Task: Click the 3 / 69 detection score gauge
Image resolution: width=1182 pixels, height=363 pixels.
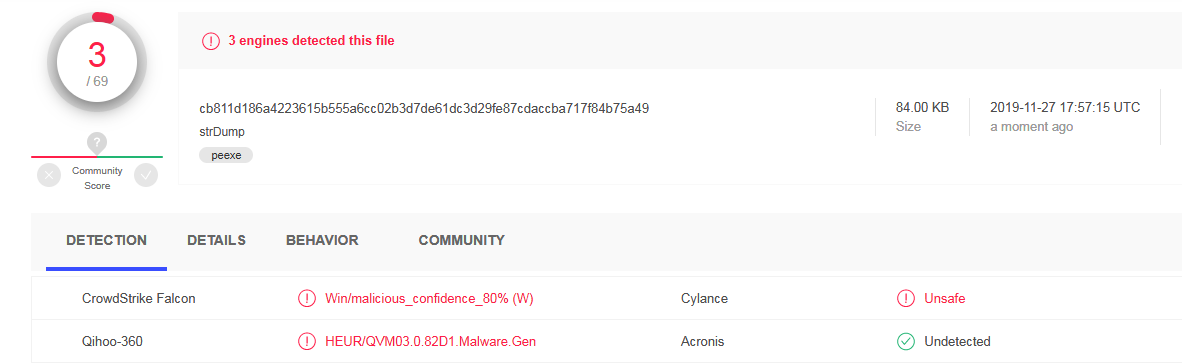Action: [96, 61]
